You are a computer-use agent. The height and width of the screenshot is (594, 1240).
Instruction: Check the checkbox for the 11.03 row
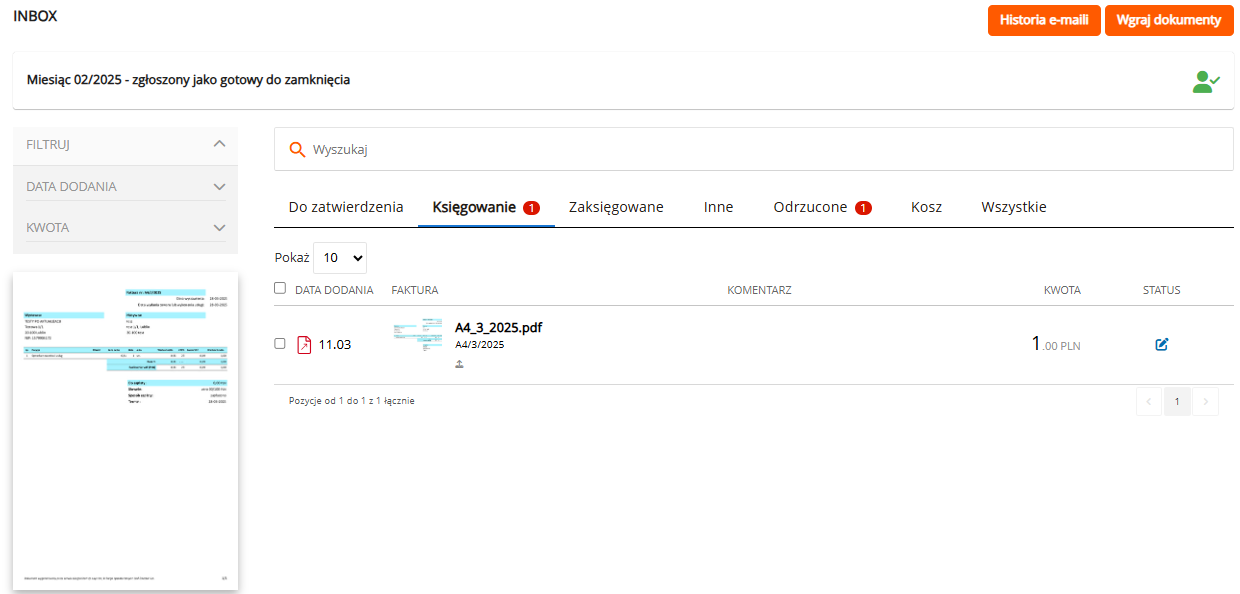[280, 343]
